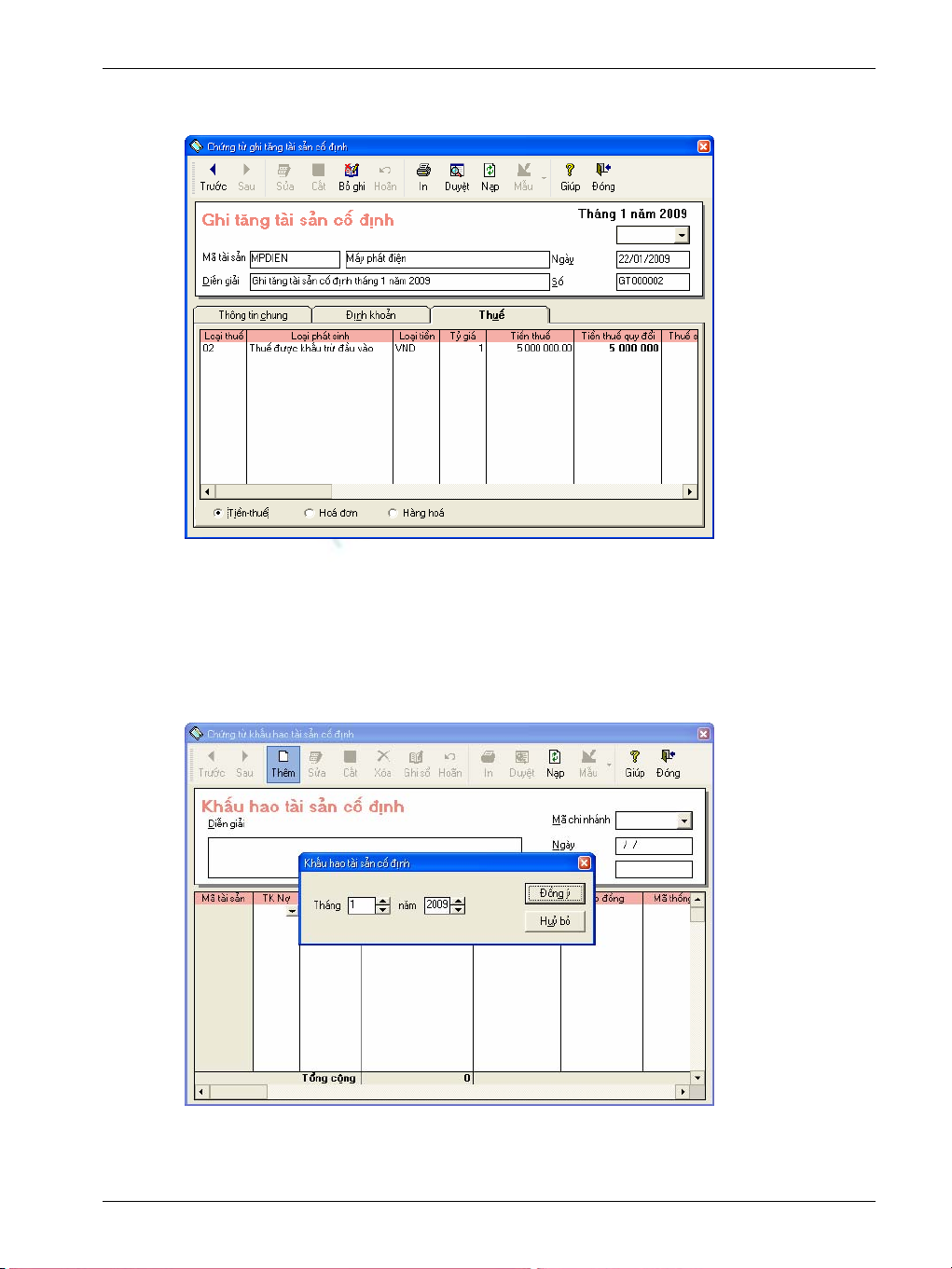Click the Duyệt browse icon in top window
Screen dimensions: 952x1269
pyautogui.click(x=457, y=171)
